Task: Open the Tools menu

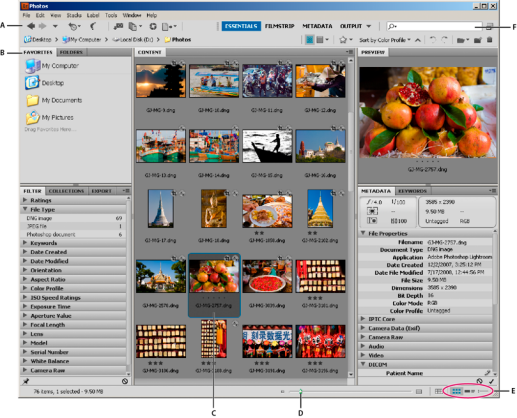Action: click(x=111, y=15)
